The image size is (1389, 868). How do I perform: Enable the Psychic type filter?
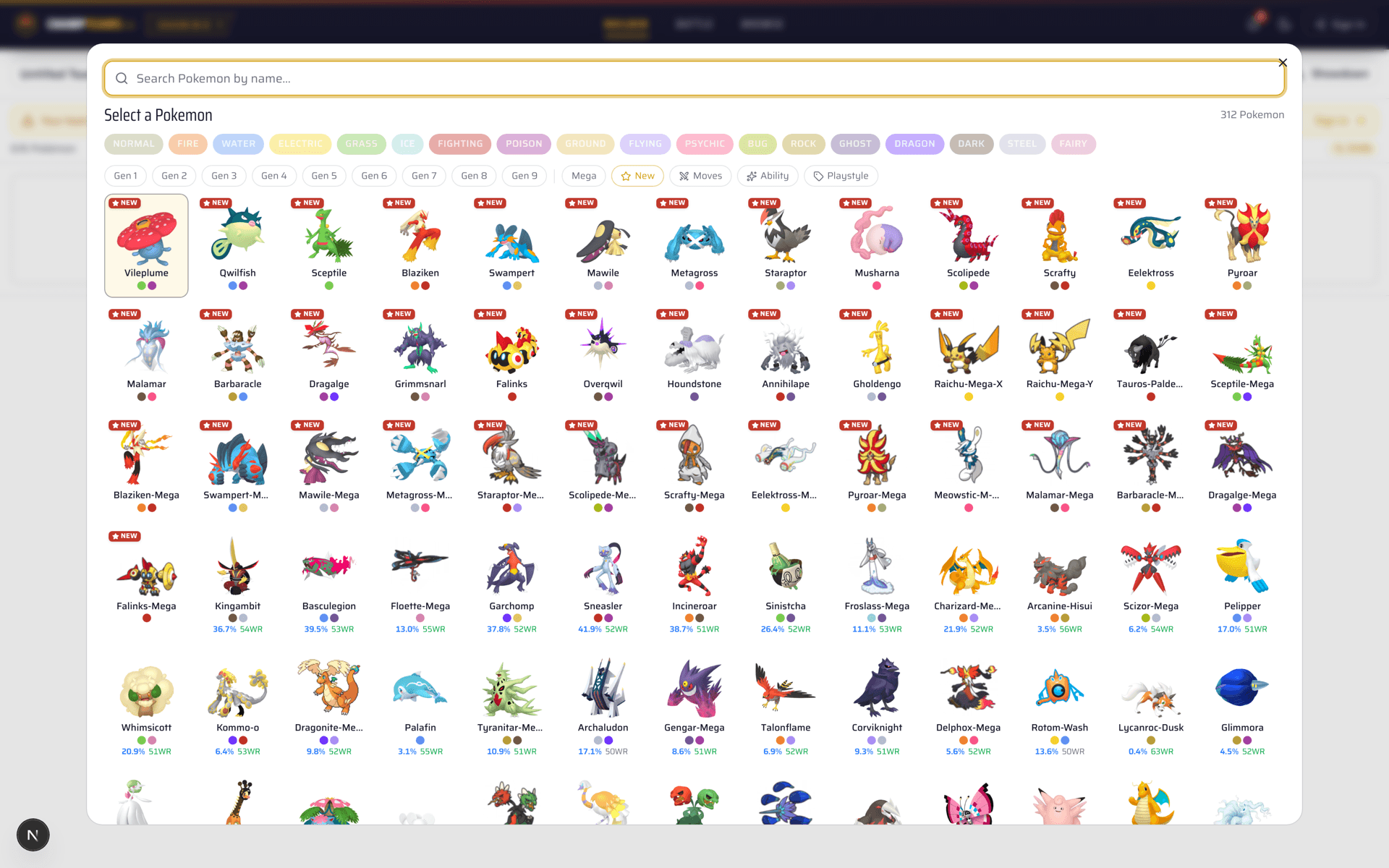coord(705,144)
